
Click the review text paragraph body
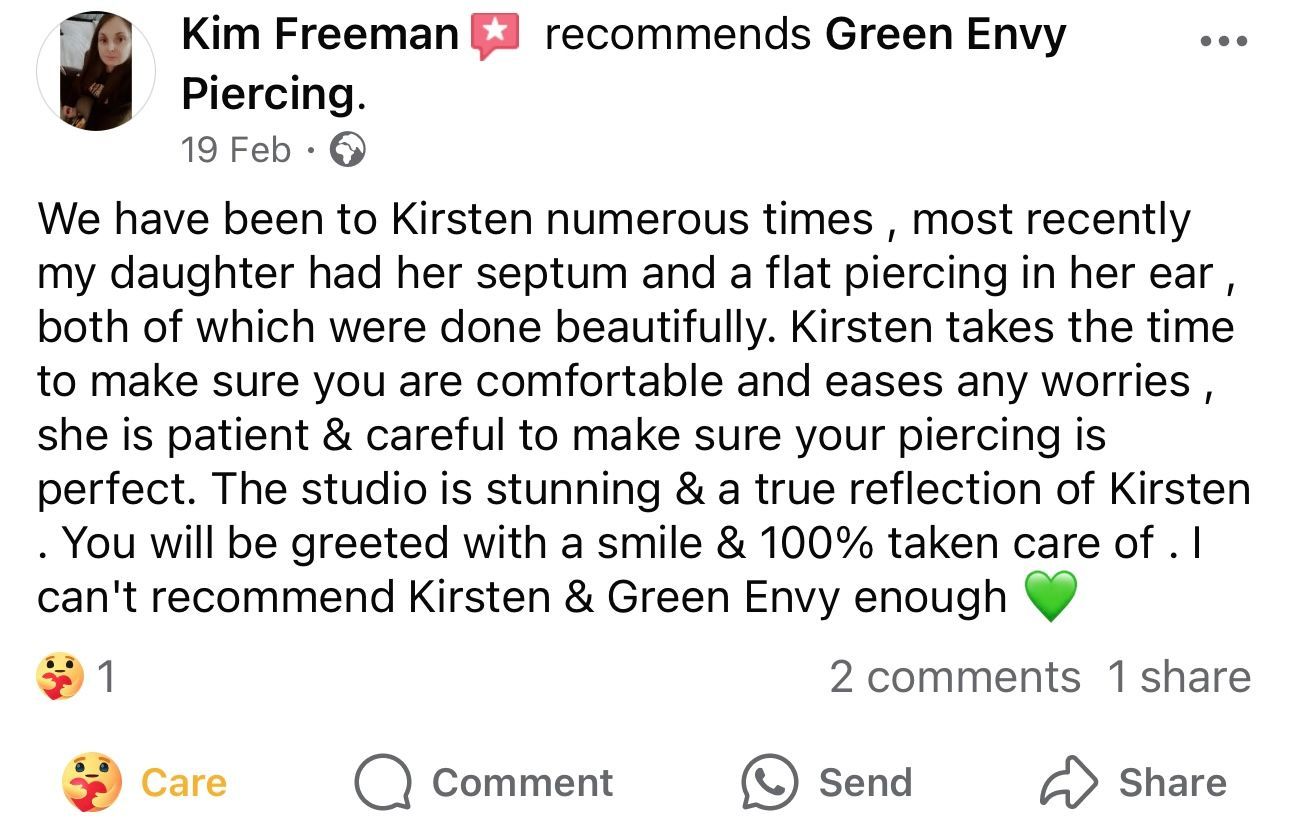pos(640,407)
